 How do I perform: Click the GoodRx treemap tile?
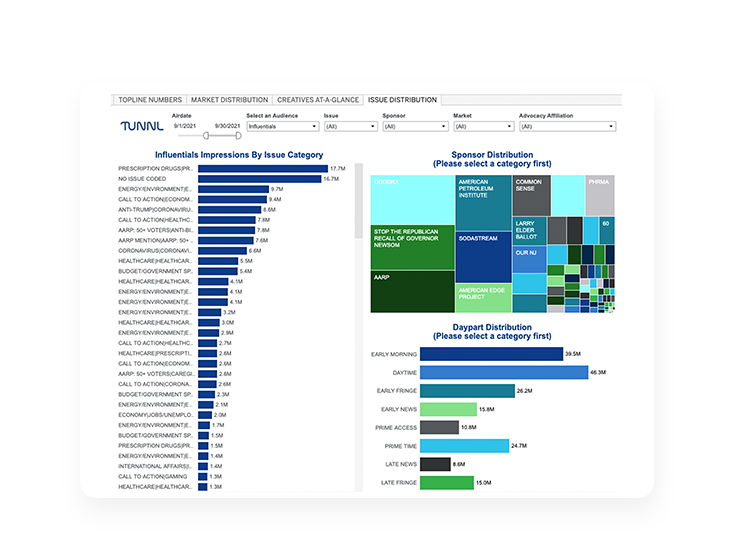pos(412,200)
